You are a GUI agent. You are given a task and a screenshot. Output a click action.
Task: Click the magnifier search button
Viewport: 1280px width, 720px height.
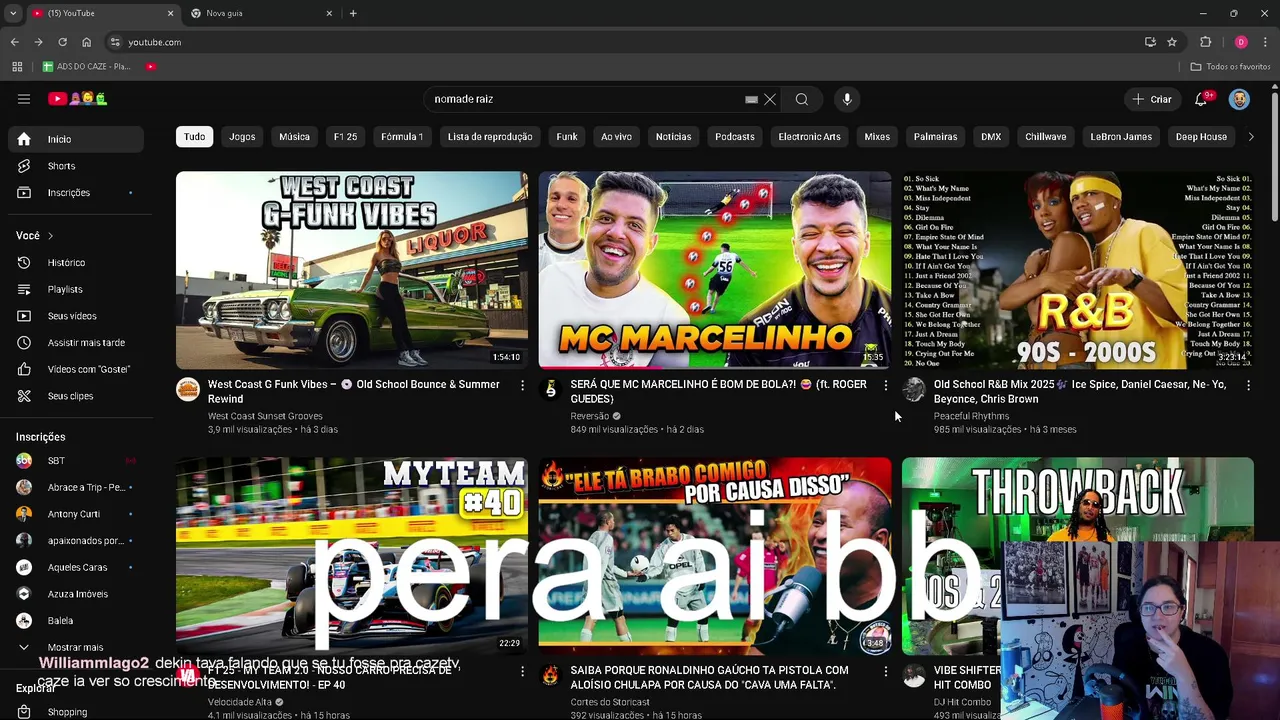point(802,99)
